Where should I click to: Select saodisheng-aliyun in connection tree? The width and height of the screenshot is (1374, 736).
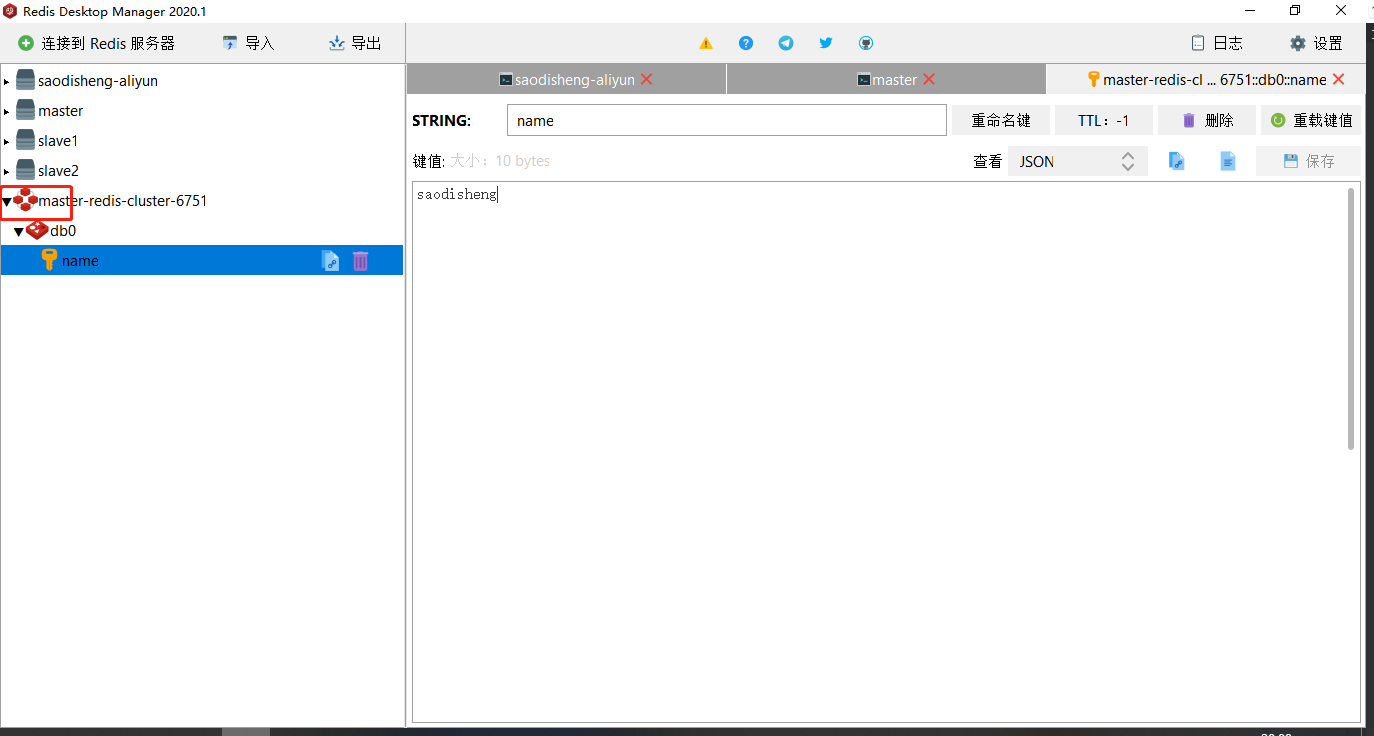(x=98, y=81)
